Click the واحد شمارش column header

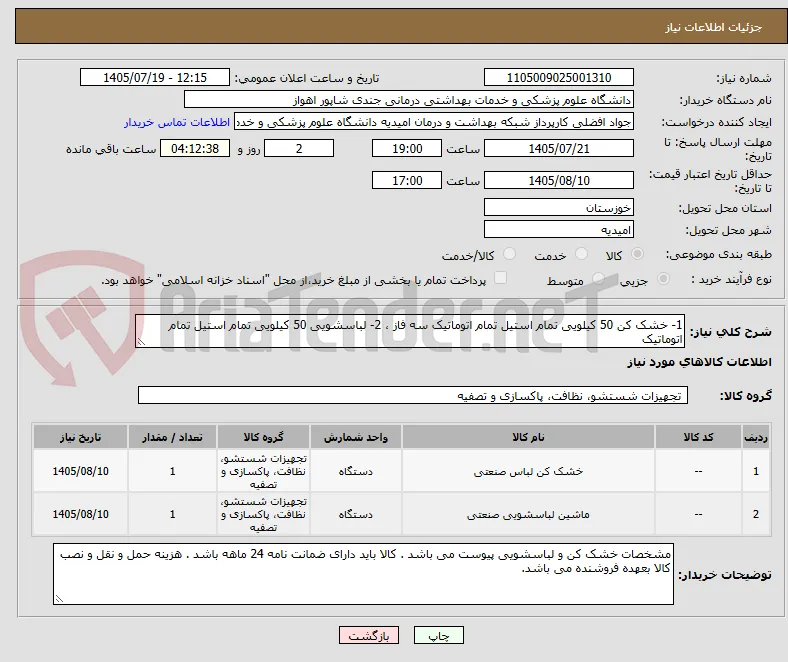355,437
